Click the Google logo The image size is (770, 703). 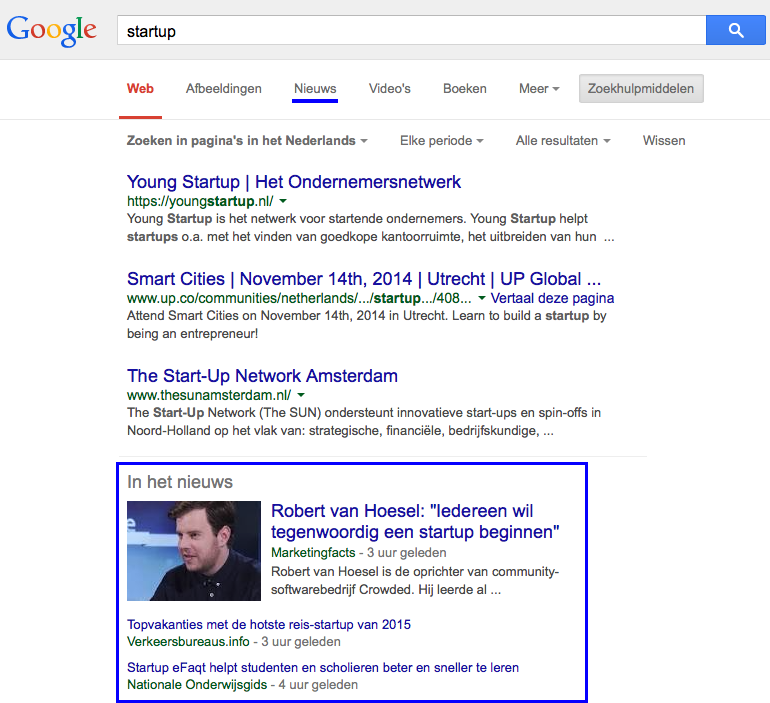(x=51, y=30)
